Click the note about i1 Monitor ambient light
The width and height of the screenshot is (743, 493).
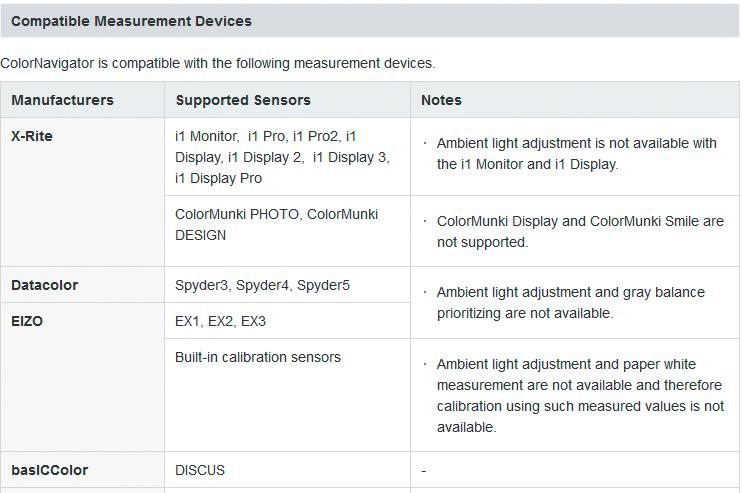click(576, 154)
